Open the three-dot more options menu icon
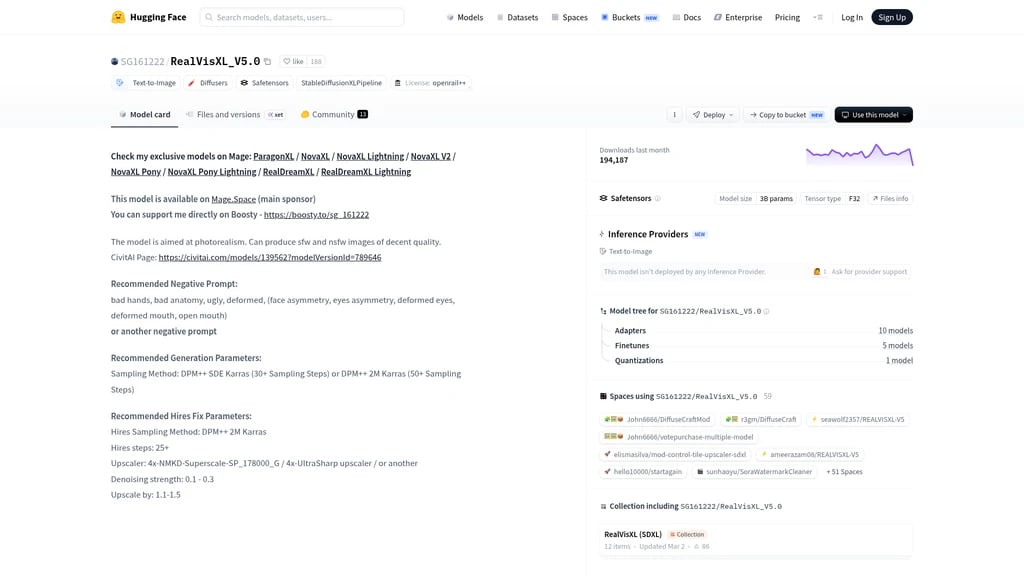Screen dimensions: 1024x576 coord(675,115)
